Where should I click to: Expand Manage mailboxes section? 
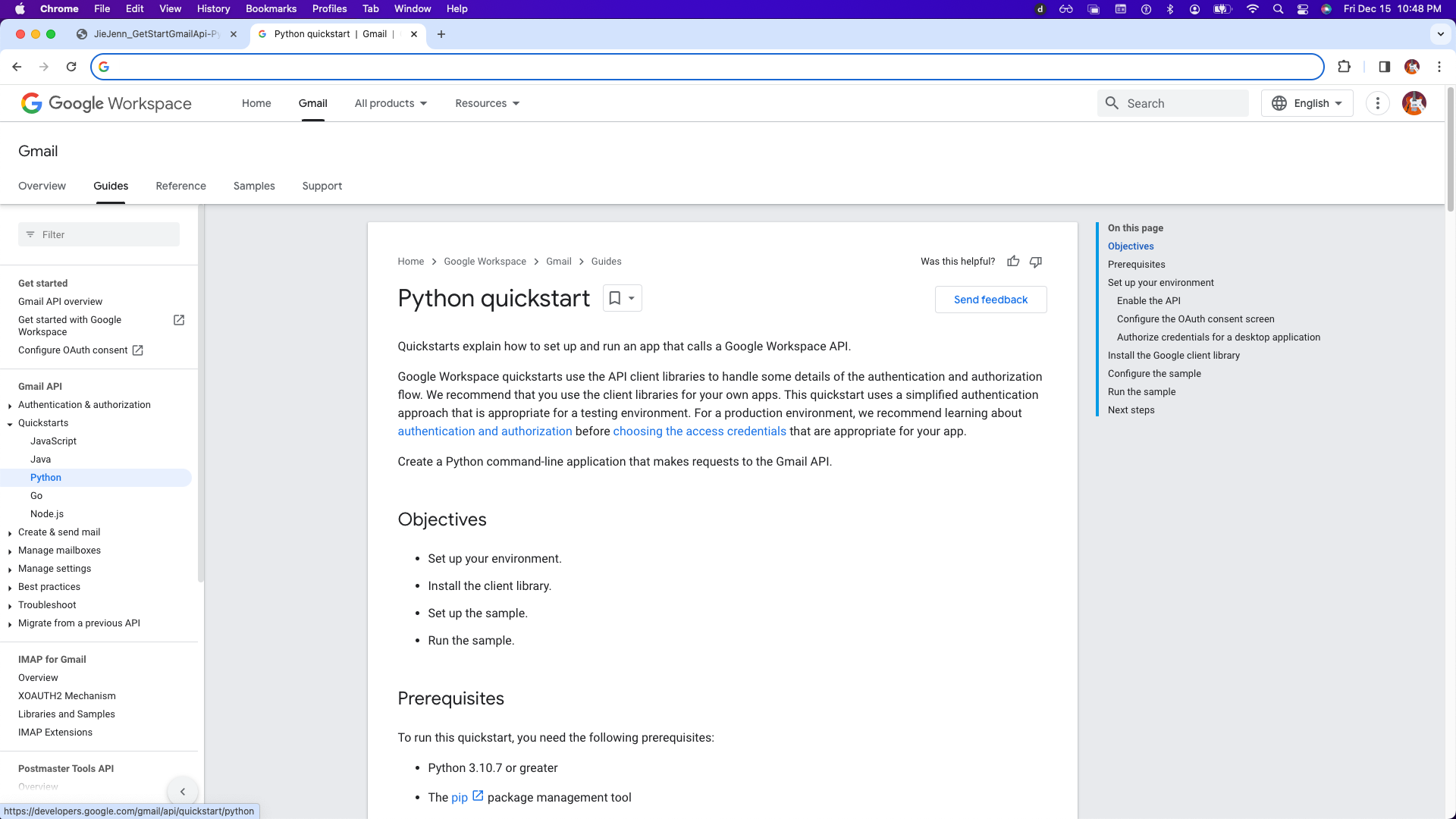pyautogui.click(x=10, y=551)
